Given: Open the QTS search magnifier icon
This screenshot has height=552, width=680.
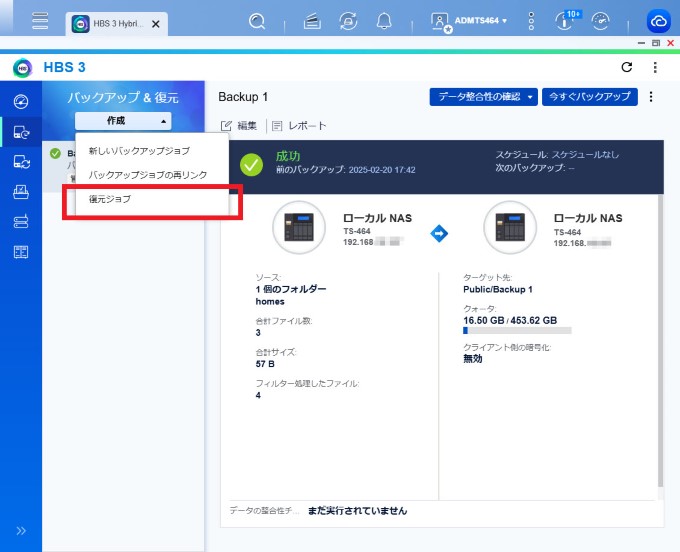Looking at the screenshot, I should click(257, 21).
